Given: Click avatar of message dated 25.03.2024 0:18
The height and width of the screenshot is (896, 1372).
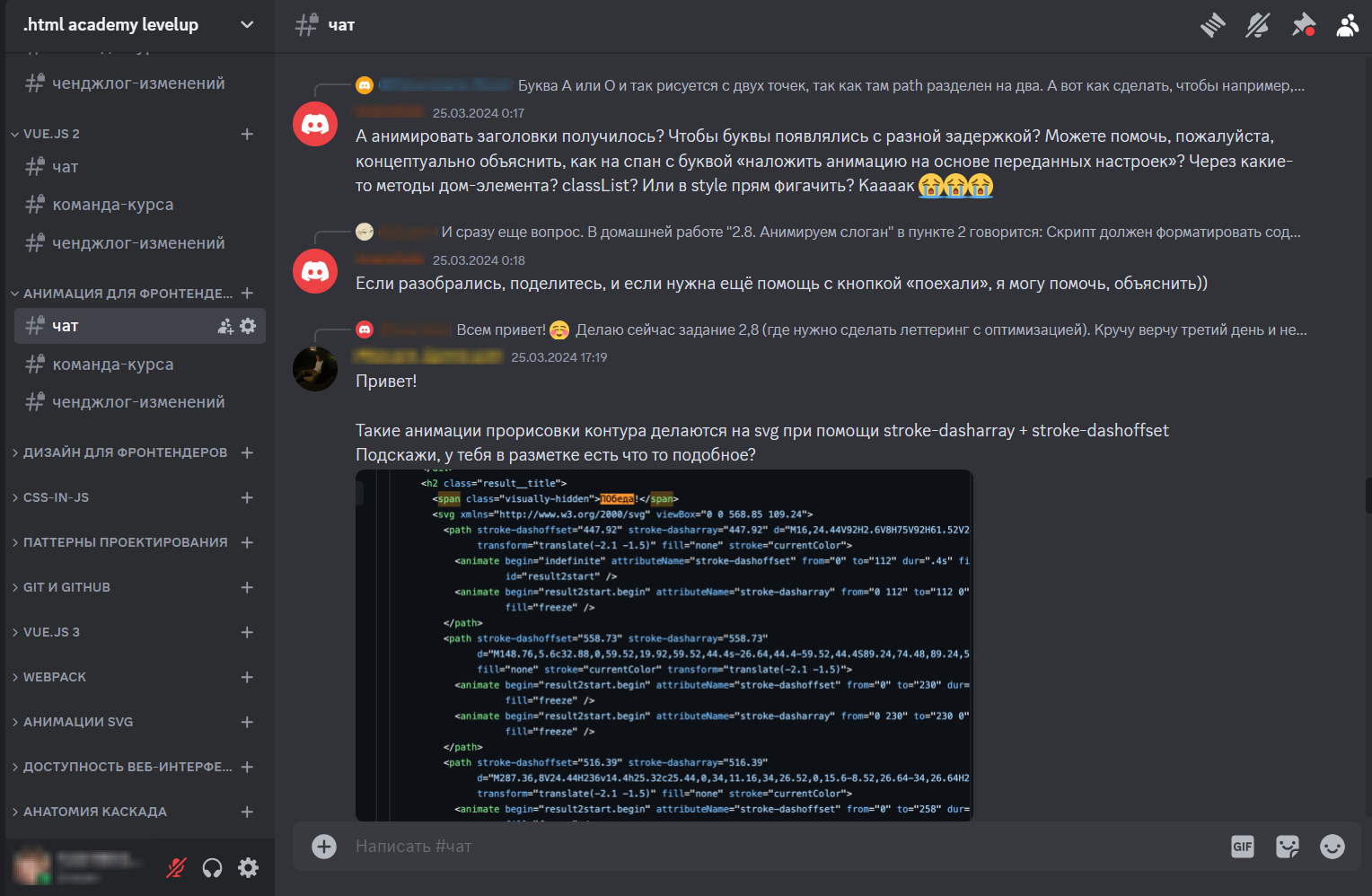Looking at the screenshot, I should point(315,271).
